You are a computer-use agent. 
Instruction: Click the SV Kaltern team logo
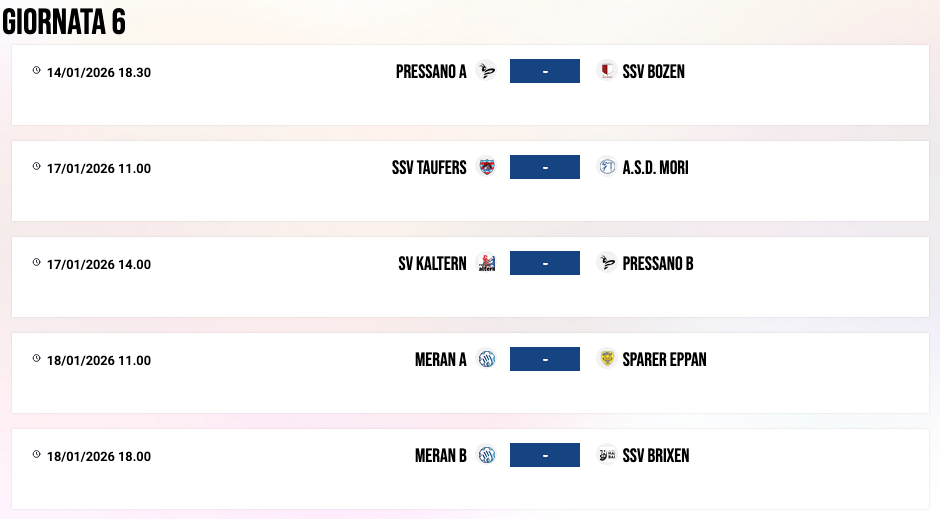[487, 263]
